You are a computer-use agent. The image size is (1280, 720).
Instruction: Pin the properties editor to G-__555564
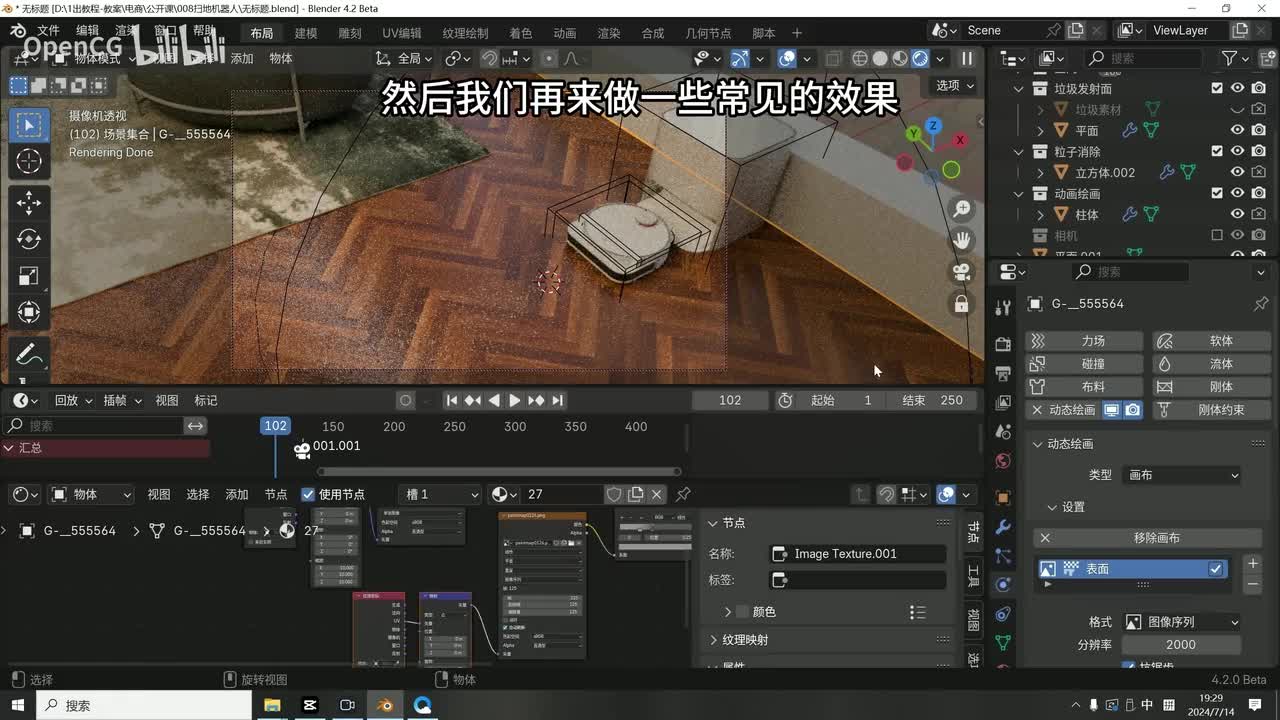click(x=1261, y=303)
